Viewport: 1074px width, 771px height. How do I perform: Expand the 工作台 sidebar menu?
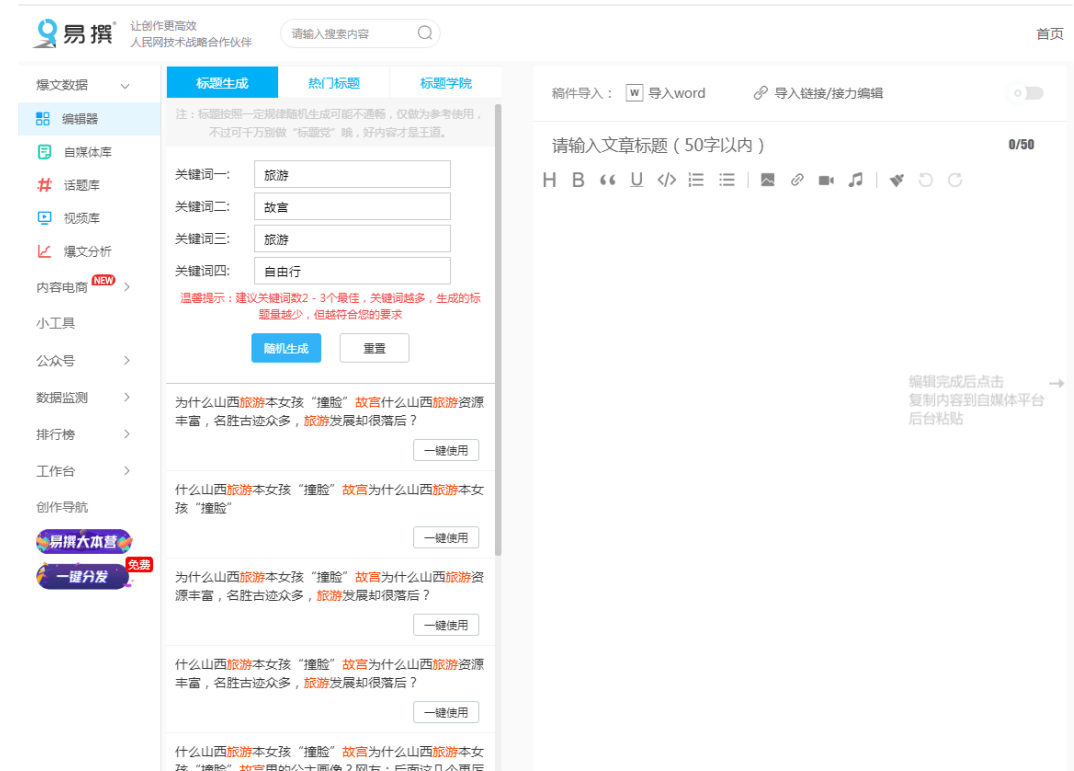pos(127,470)
